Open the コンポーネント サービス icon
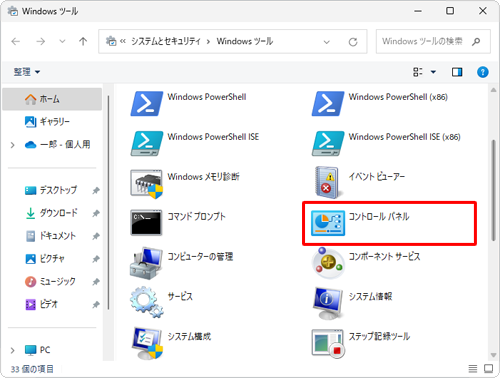Viewport: 500px width, 378px height. (x=327, y=263)
